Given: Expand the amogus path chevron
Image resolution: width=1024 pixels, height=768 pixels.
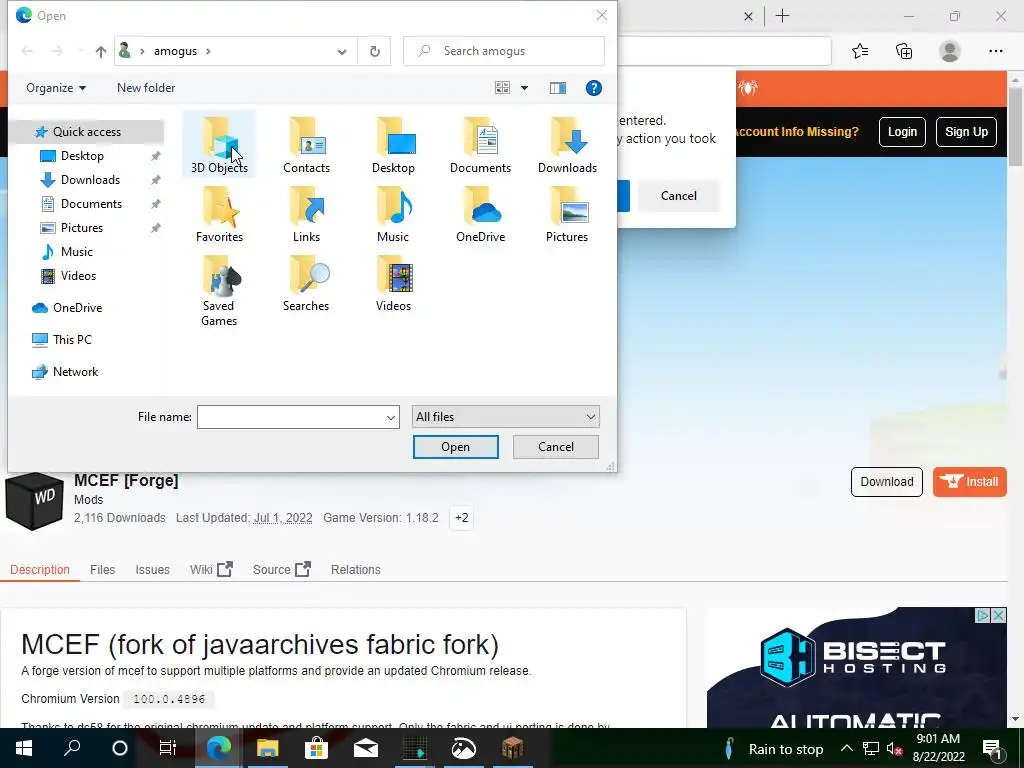Looking at the screenshot, I should pos(208,51).
